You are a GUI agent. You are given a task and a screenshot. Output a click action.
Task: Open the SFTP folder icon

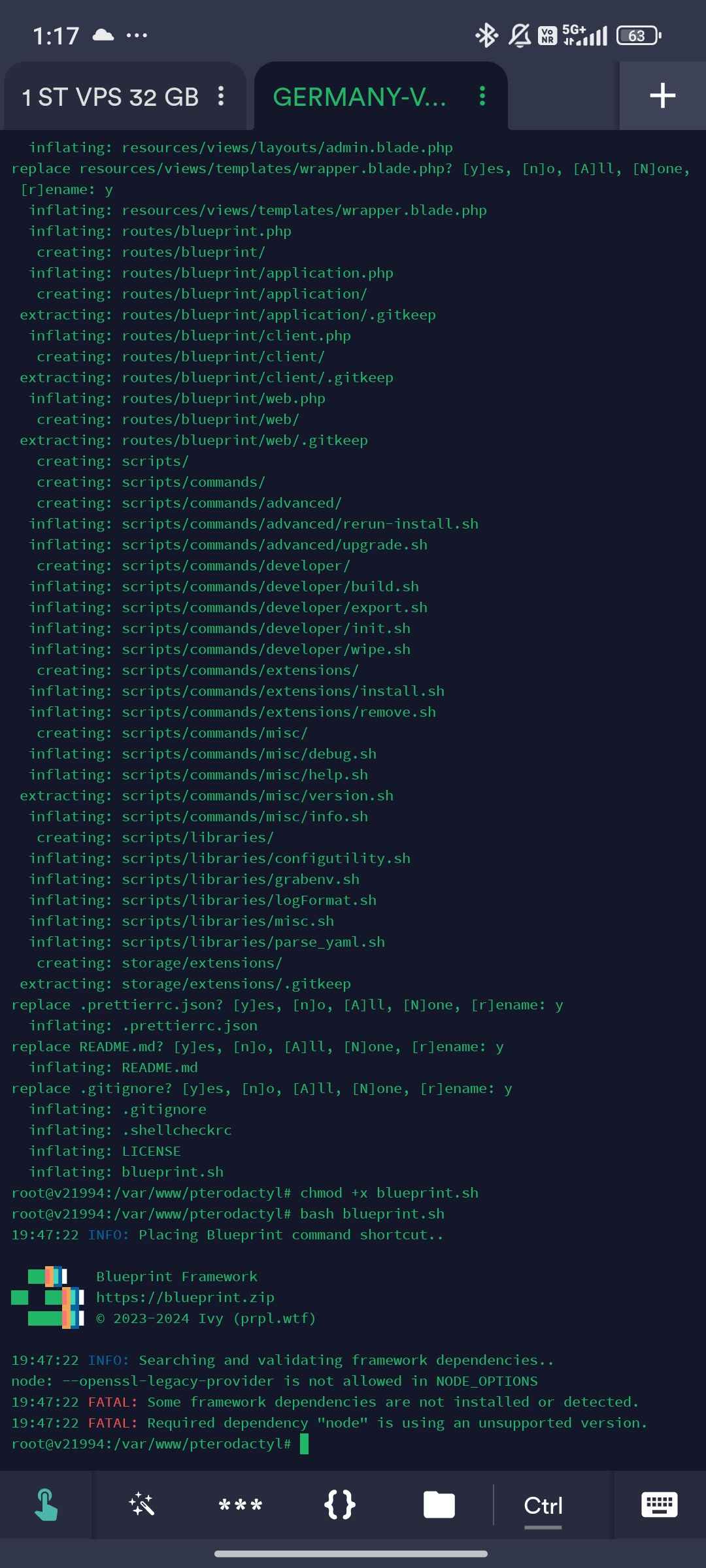click(439, 1505)
